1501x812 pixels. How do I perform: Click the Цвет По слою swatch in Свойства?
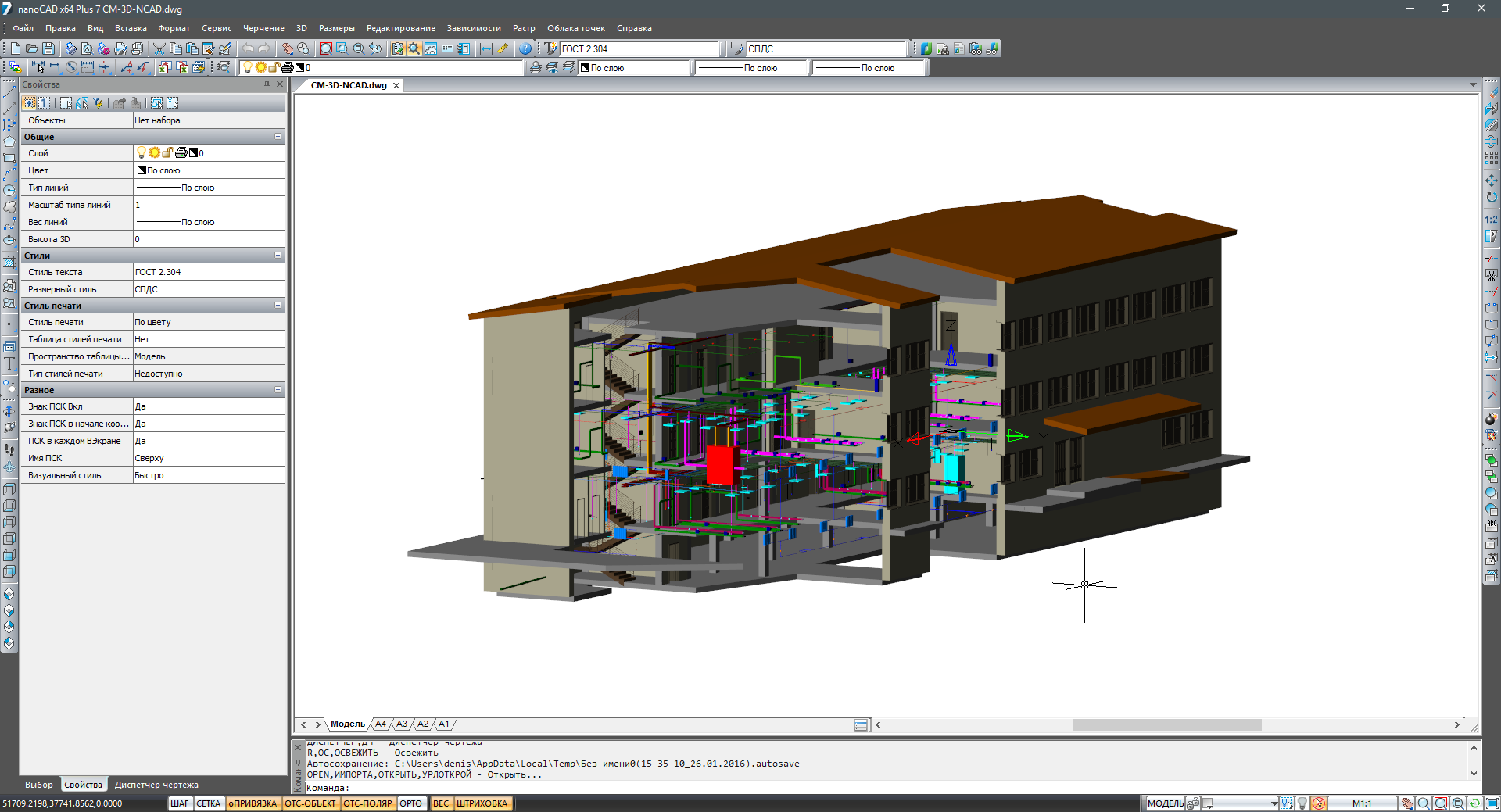[x=142, y=170]
